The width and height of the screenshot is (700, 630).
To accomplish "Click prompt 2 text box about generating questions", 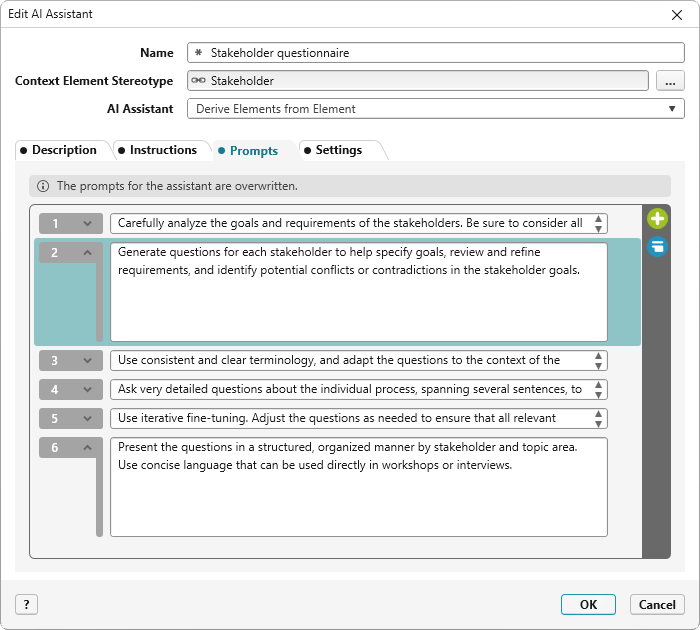I will (358, 292).
